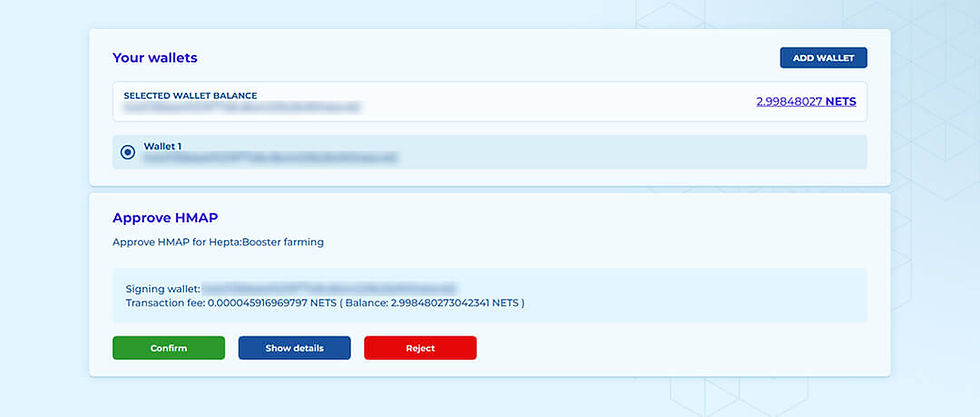Click the Your wallets heading
The width and height of the screenshot is (980, 417).
pyautogui.click(x=155, y=58)
